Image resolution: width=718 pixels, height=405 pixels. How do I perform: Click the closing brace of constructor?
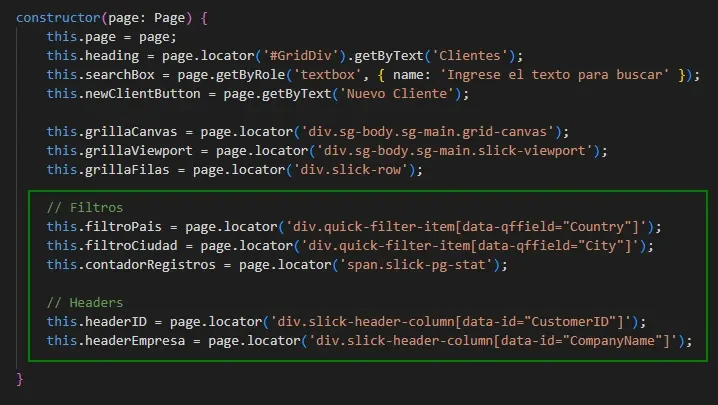20,379
